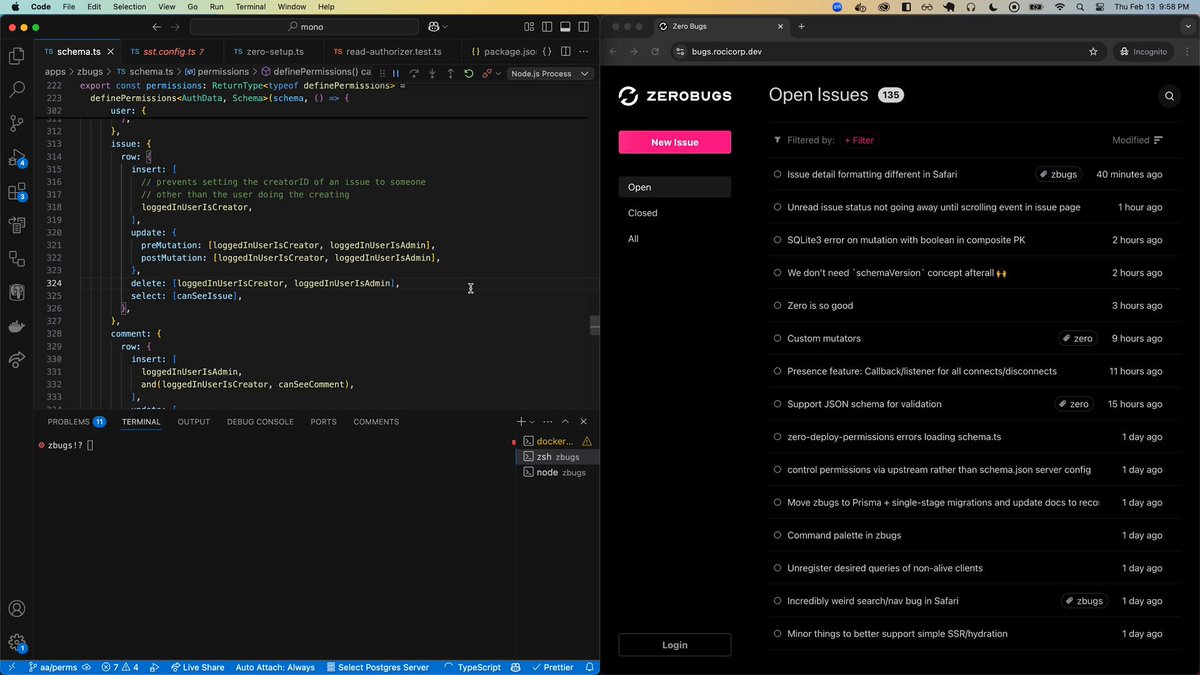The height and width of the screenshot is (675, 1200).
Task: Pause the debug session
Action: 396,73
